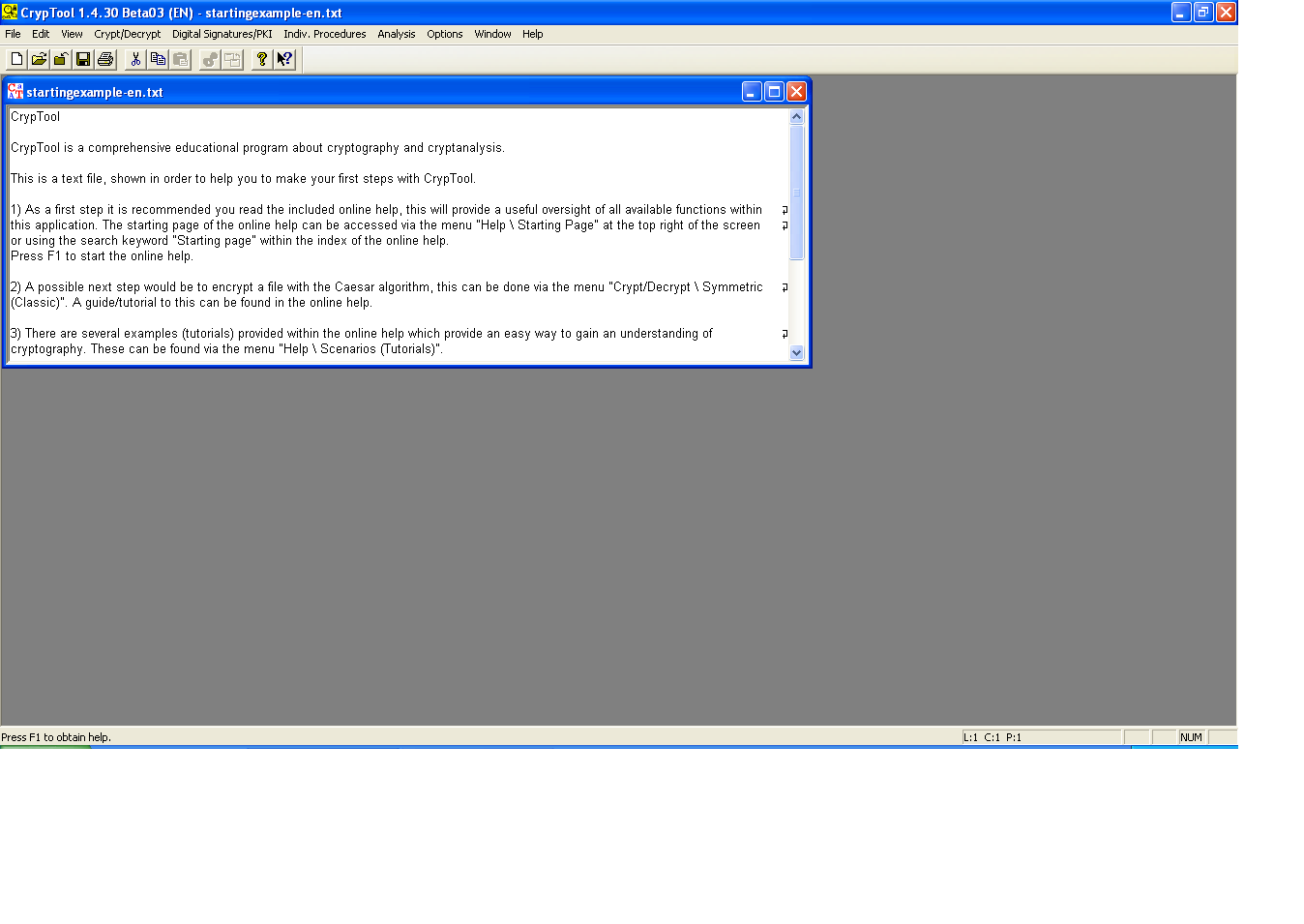Open the Help menu

[533, 34]
